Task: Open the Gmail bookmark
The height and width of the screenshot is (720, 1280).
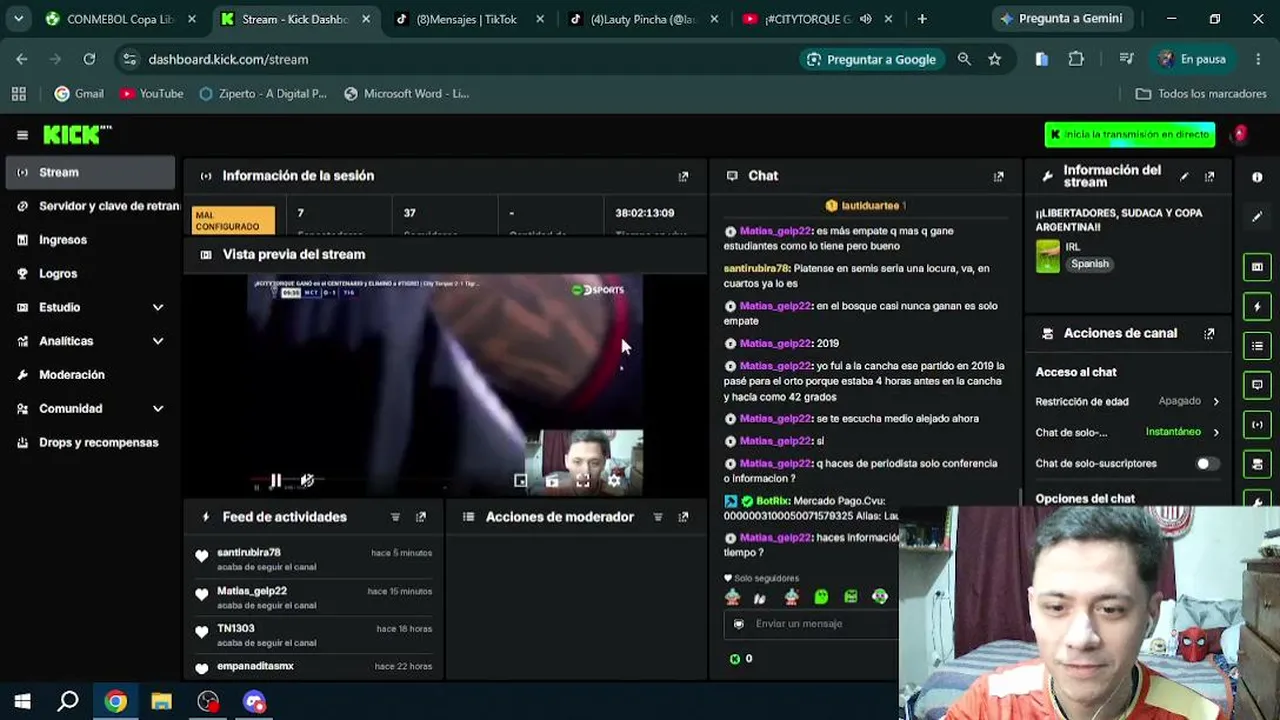Action: point(79,94)
